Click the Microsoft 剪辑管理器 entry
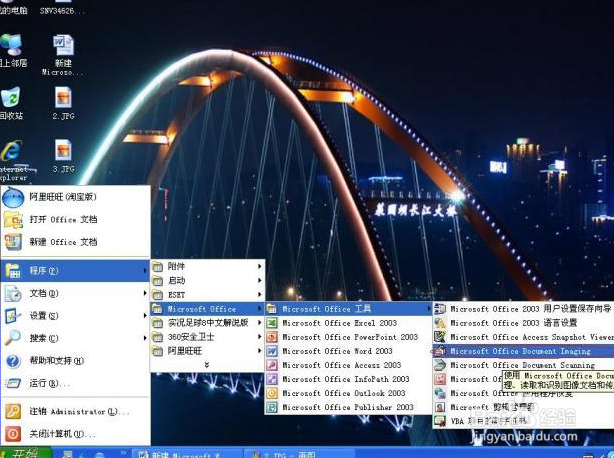 pyautogui.click(x=524, y=407)
